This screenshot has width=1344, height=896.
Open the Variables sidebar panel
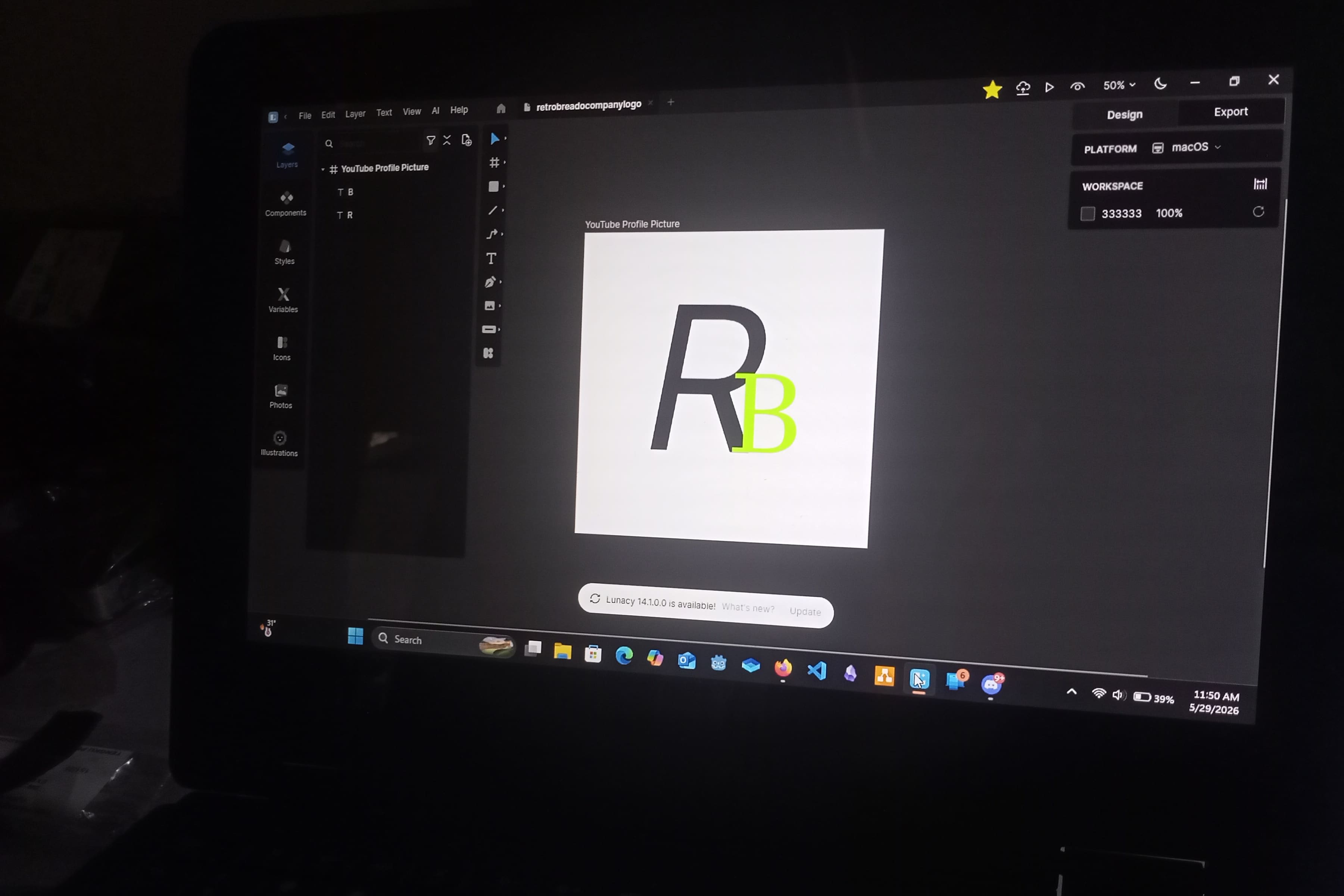coord(283,300)
